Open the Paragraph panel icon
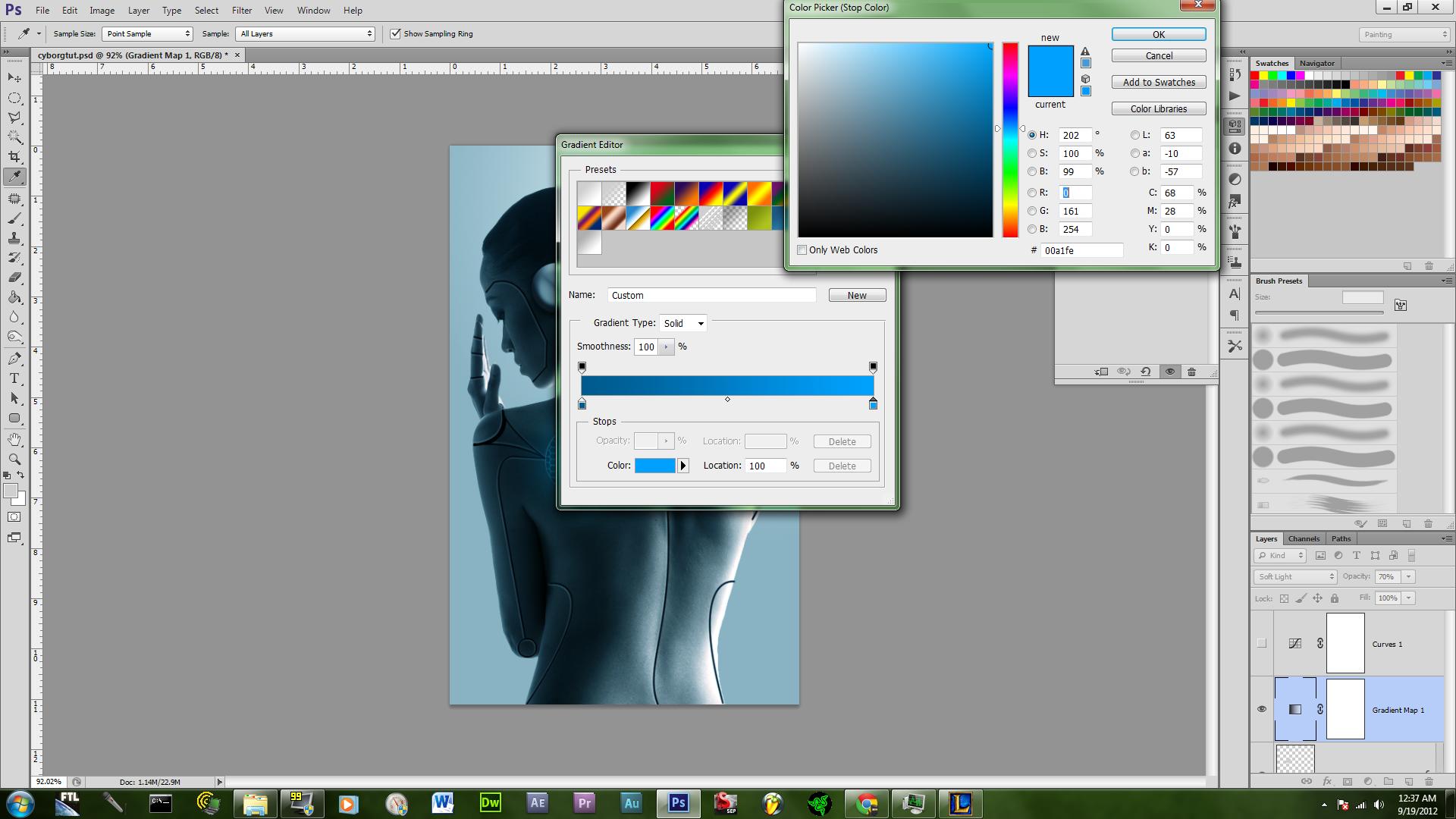 tap(1235, 315)
